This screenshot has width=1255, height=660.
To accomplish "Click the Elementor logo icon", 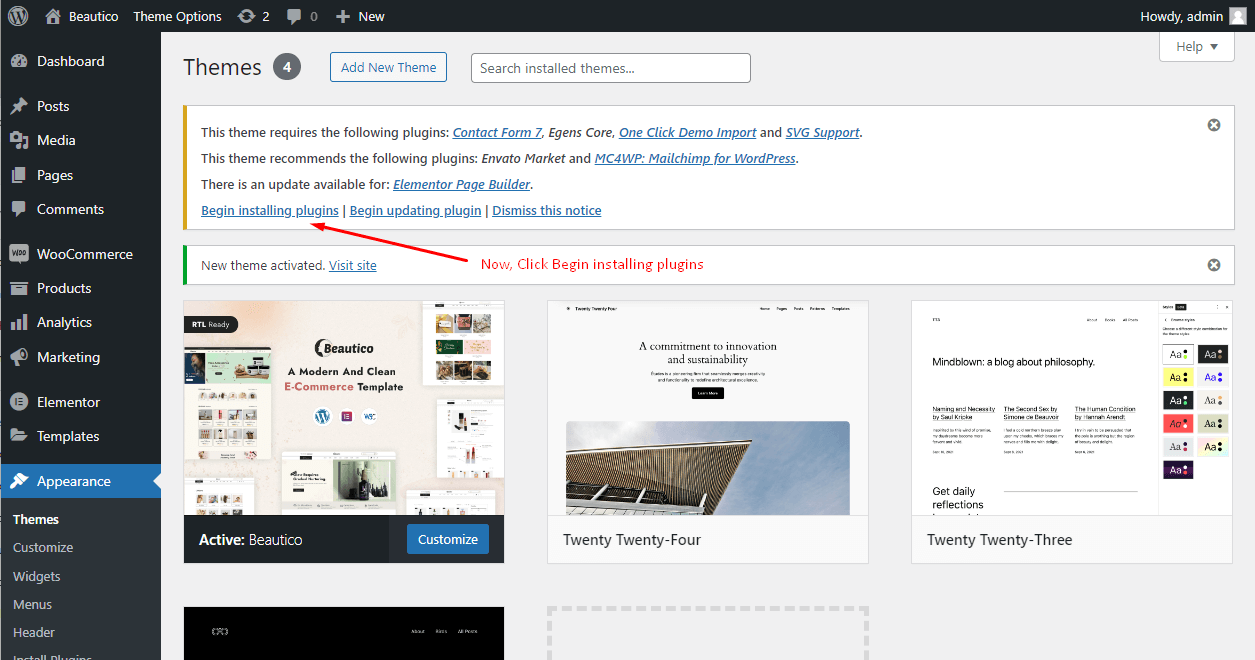I will pos(19,402).
